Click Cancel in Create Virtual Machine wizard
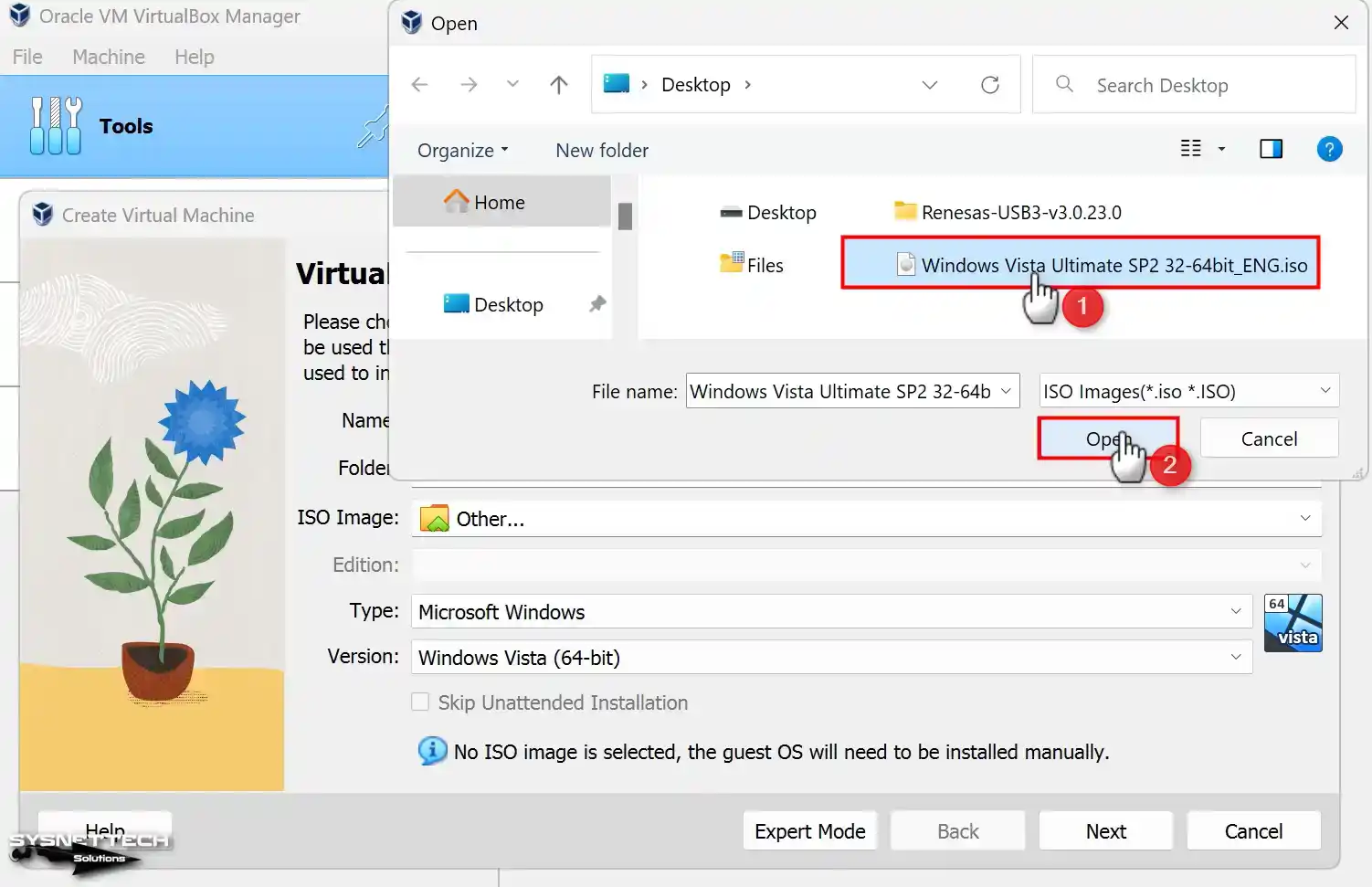The height and width of the screenshot is (887, 1372). click(1253, 830)
